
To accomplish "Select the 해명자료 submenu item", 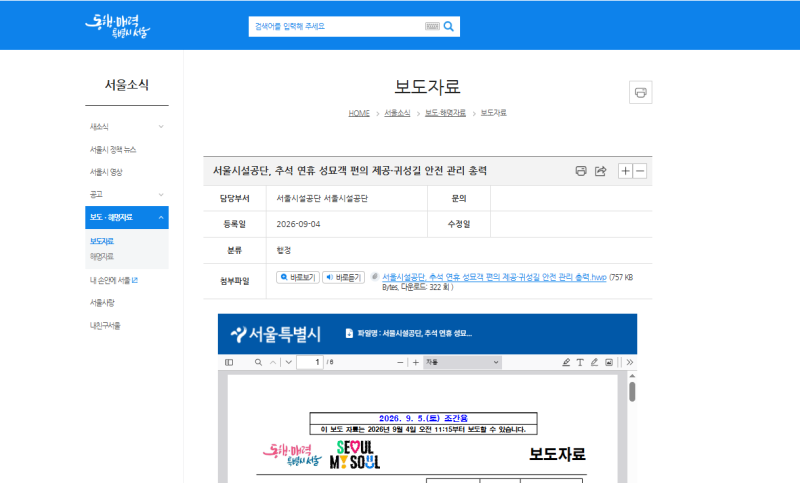I will (102, 256).
